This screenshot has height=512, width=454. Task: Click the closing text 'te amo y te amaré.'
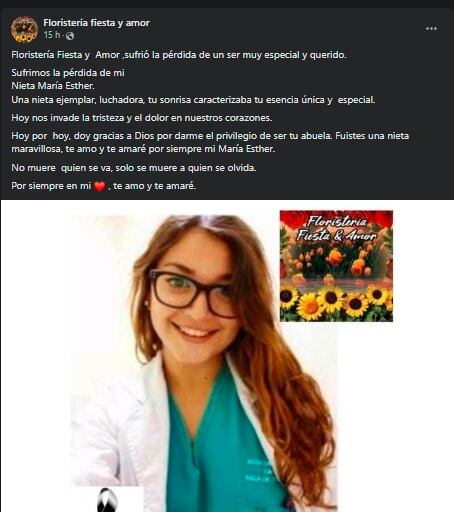(x=154, y=186)
